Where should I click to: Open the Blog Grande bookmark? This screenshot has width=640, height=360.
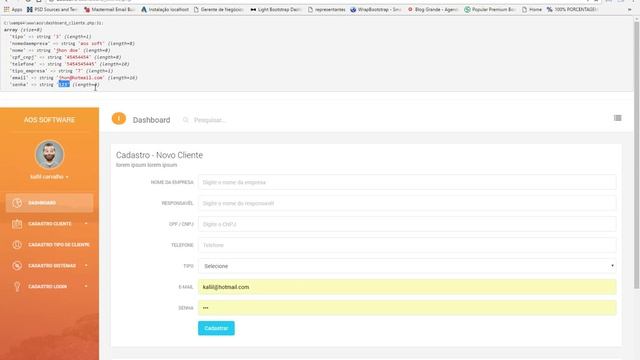[433, 9]
